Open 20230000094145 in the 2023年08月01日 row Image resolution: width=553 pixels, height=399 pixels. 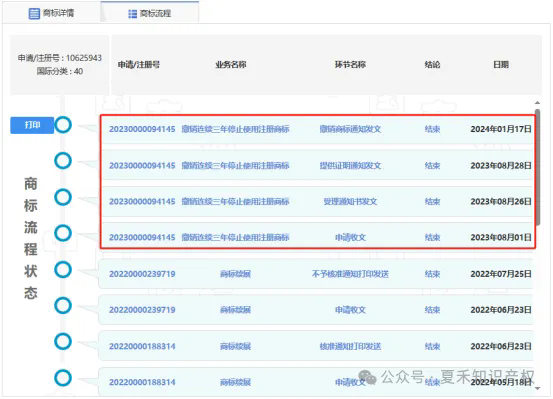(142, 237)
